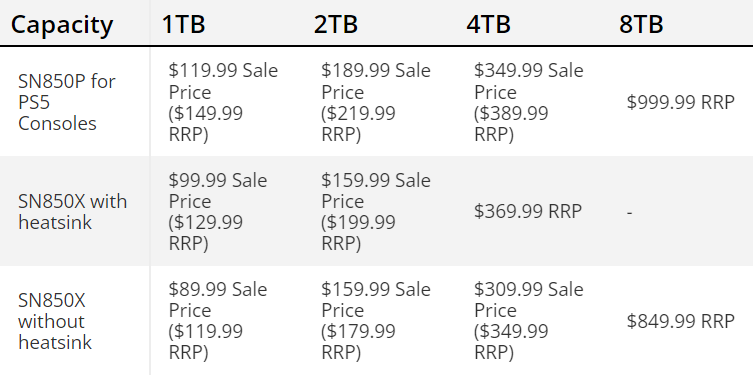Click the $349.99 Sale Price SN850P 4TB cell
The width and height of the screenshot is (755, 382).
[528, 102]
